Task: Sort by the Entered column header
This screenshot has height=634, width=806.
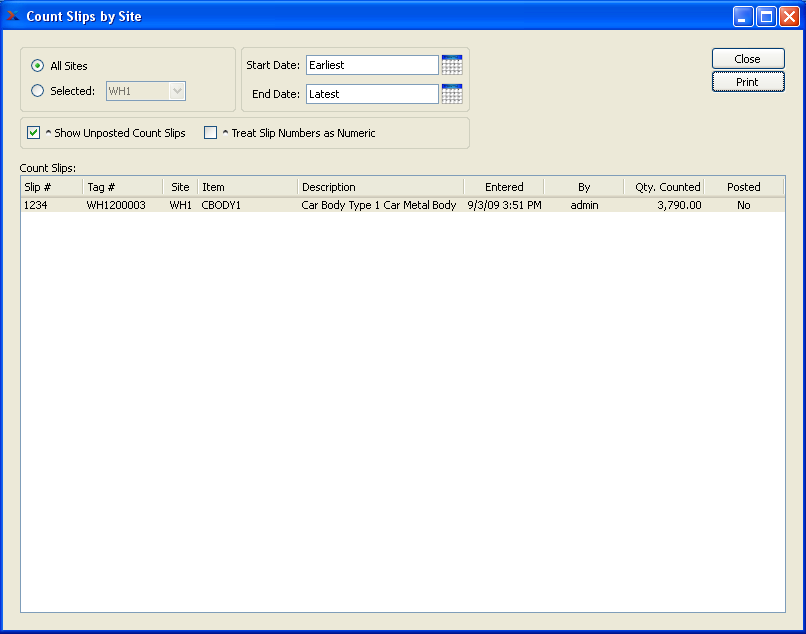Action: pyautogui.click(x=504, y=187)
